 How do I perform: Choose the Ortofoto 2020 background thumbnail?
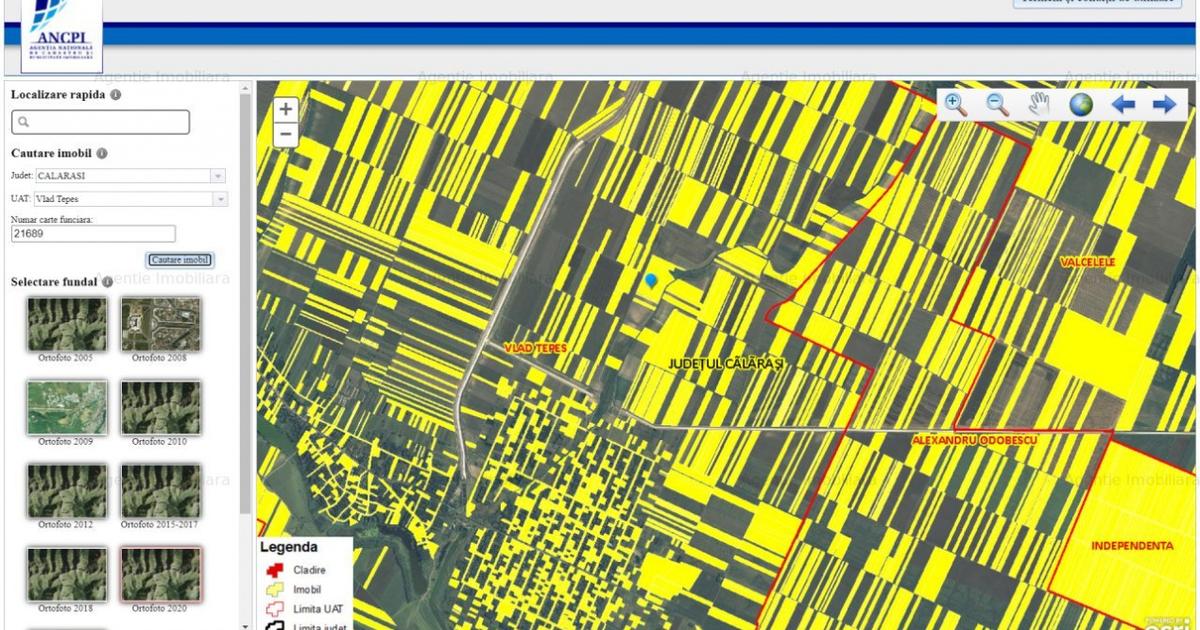point(160,574)
